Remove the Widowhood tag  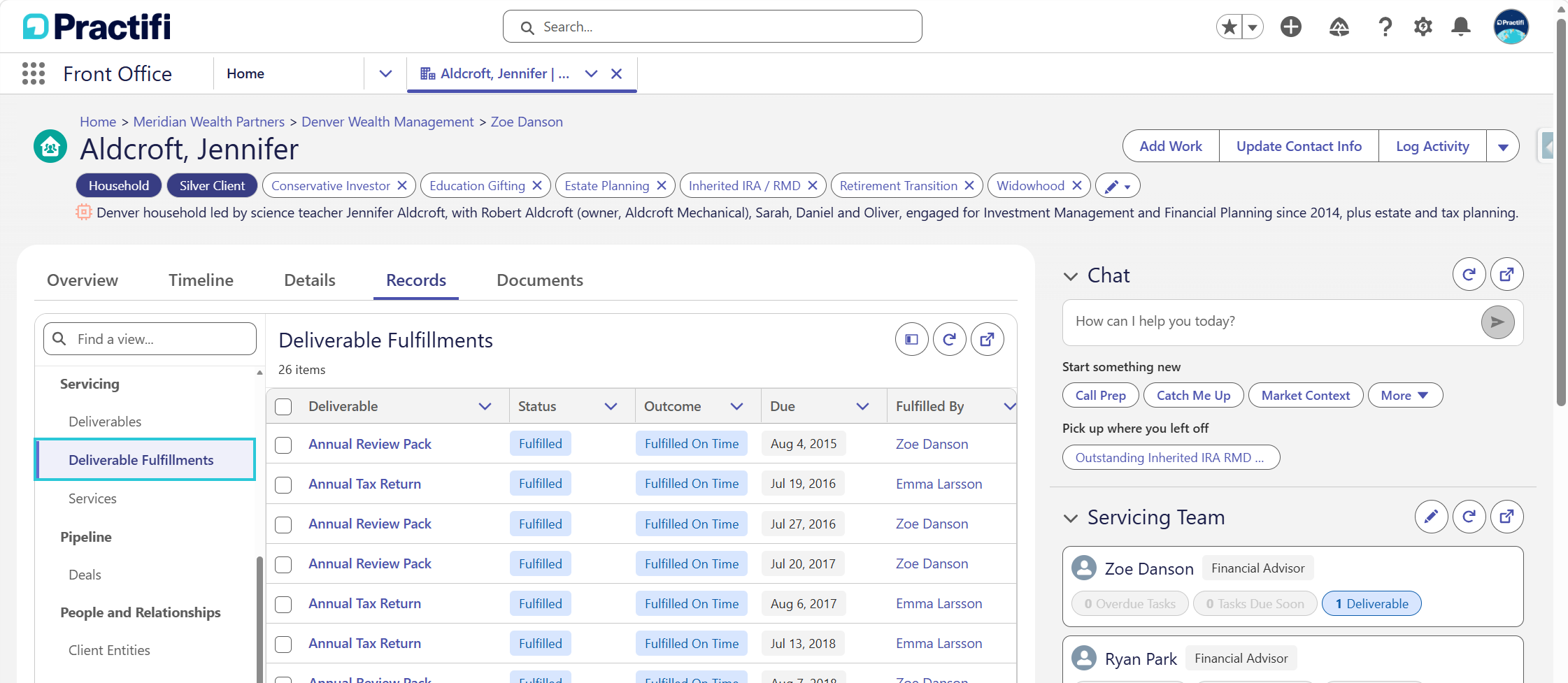click(1077, 185)
